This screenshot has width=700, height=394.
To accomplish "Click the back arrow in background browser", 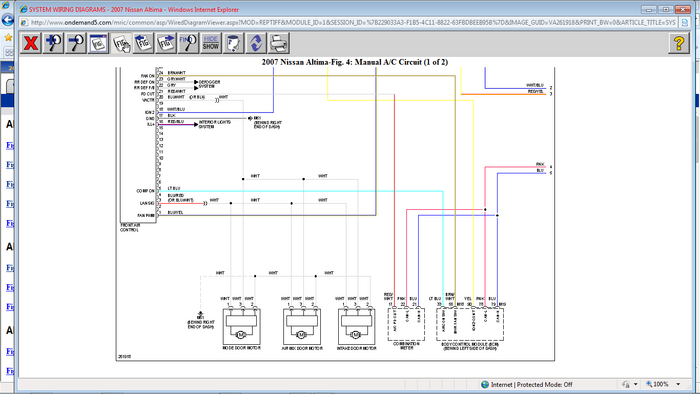I will (x=8, y=20).
